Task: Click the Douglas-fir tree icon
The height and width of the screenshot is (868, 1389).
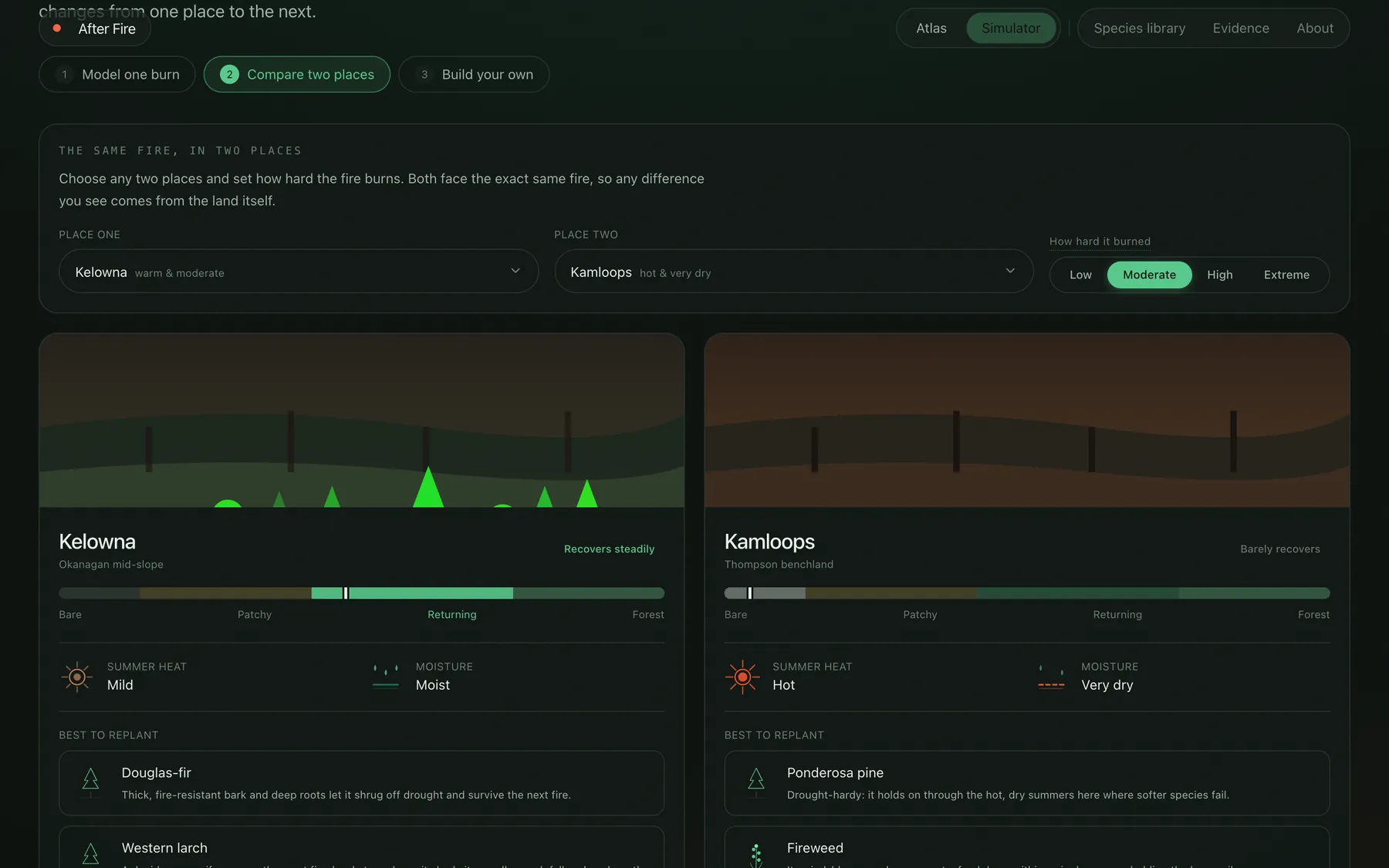Action: click(90, 782)
